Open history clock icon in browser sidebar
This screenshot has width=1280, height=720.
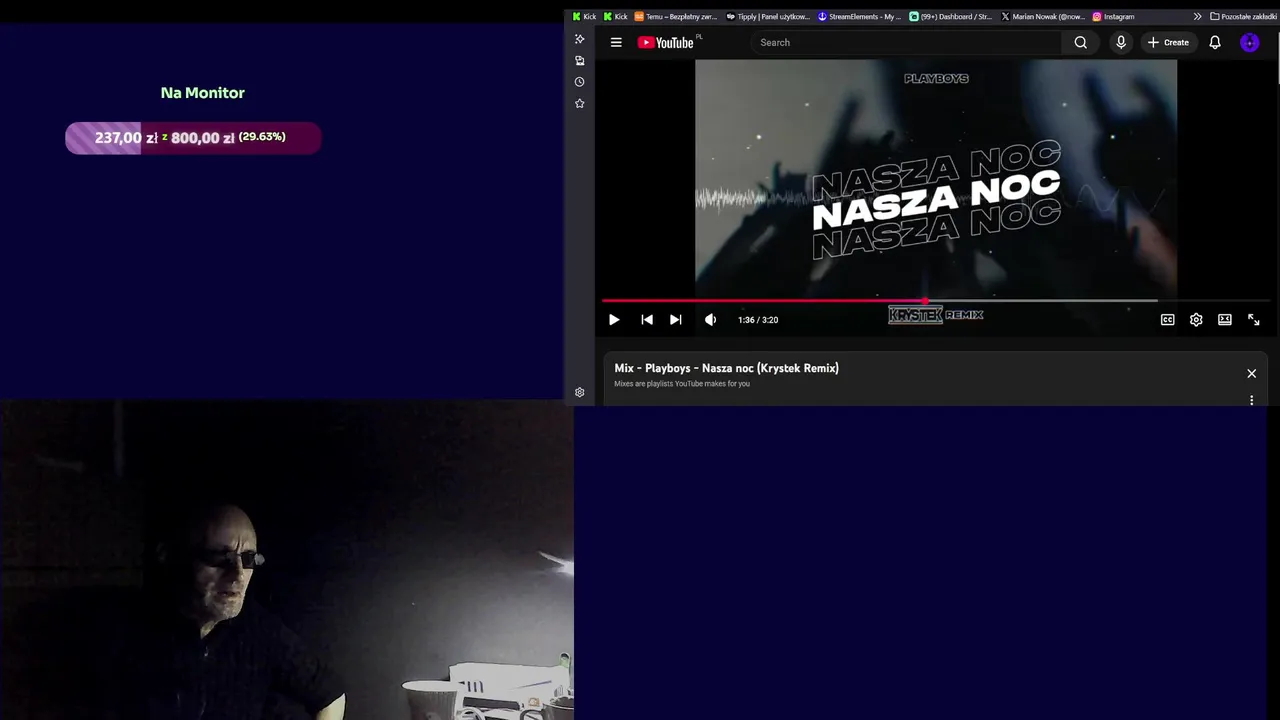coord(579,82)
